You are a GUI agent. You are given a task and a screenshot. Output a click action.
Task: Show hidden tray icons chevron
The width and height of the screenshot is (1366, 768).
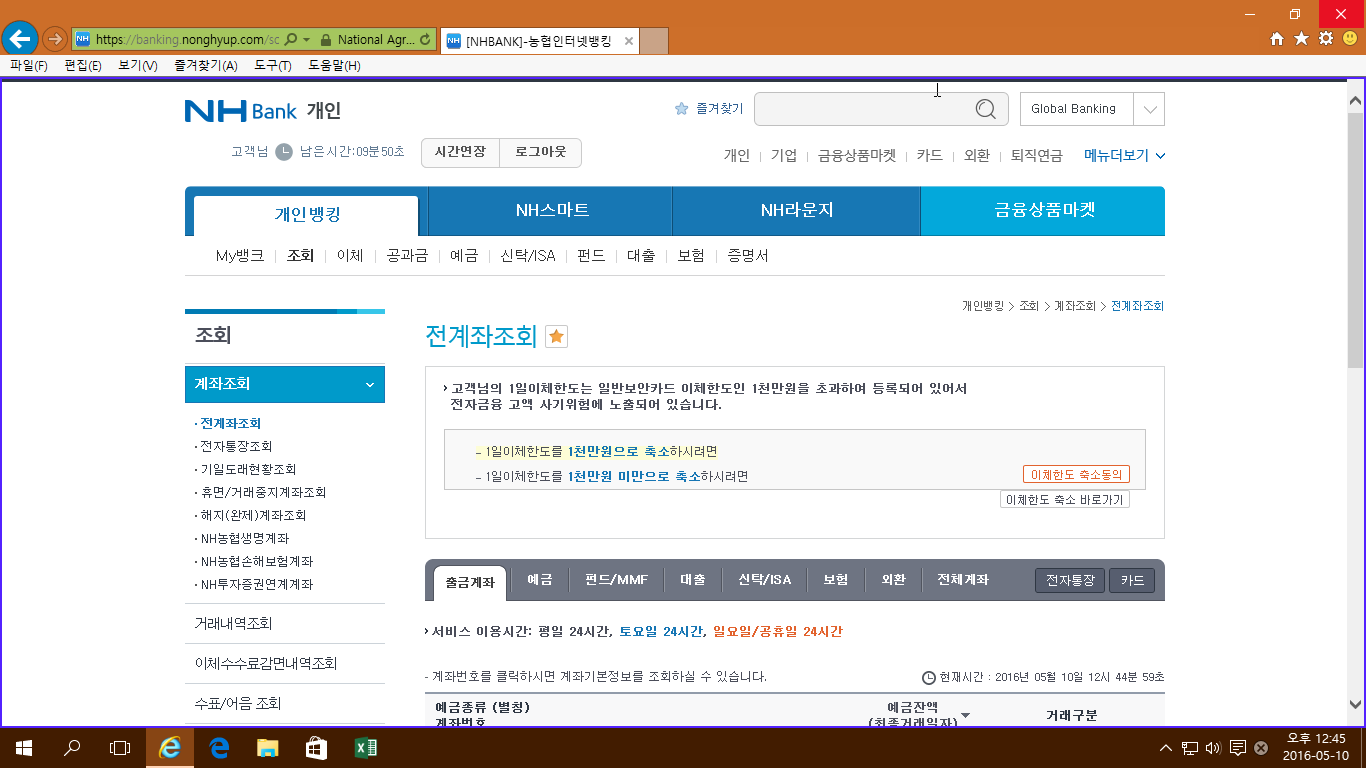1165,747
